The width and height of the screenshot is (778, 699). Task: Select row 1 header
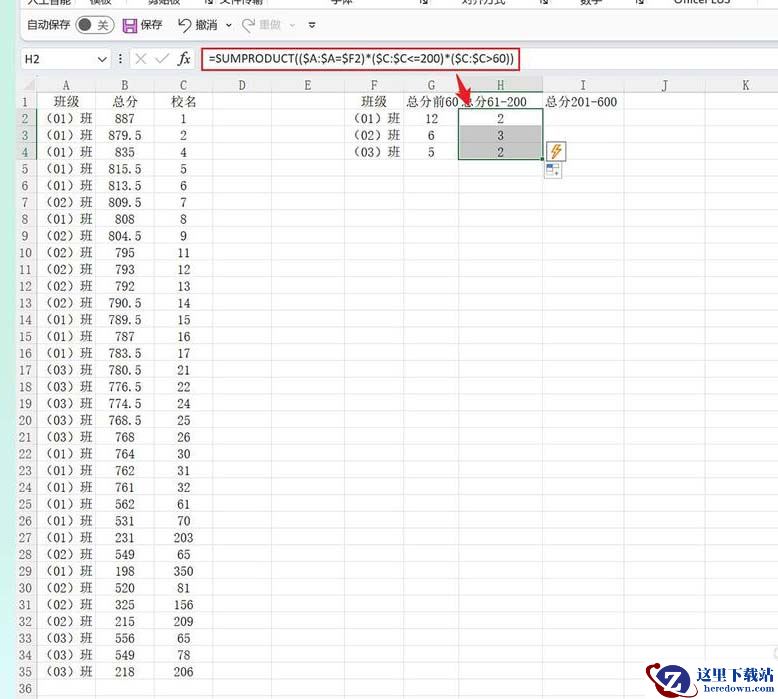click(x=25, y=102)
